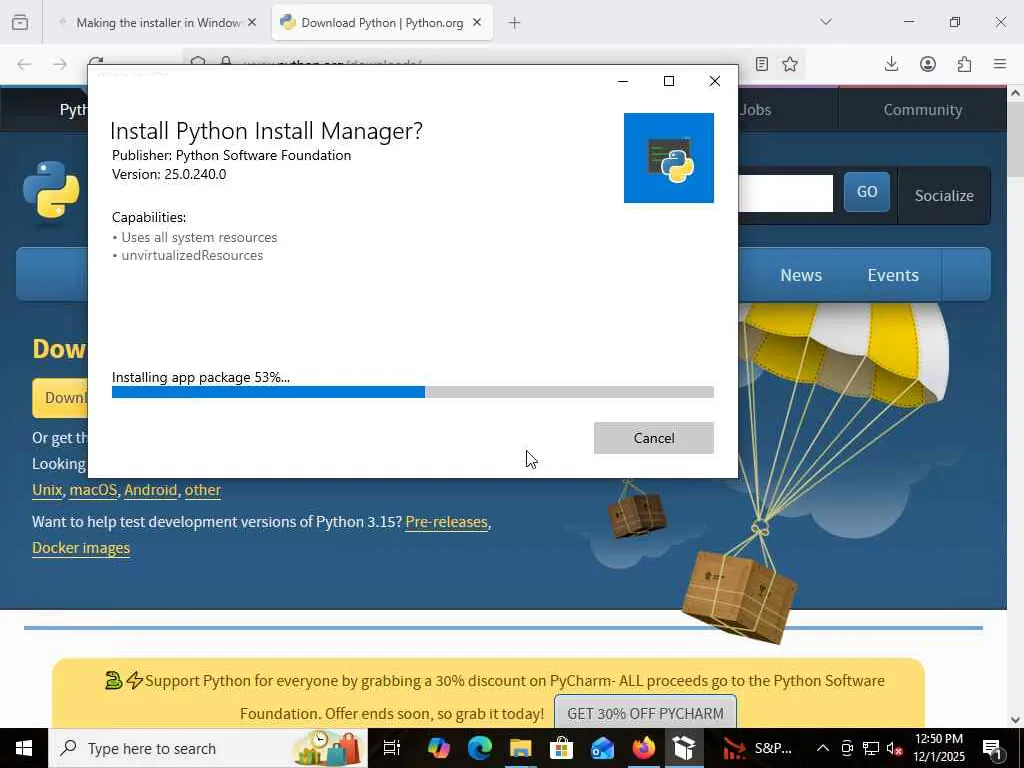This screenshot has height=768, width=1024.
Task: Go back with the browser back arrow
Action: click(25, 64)
